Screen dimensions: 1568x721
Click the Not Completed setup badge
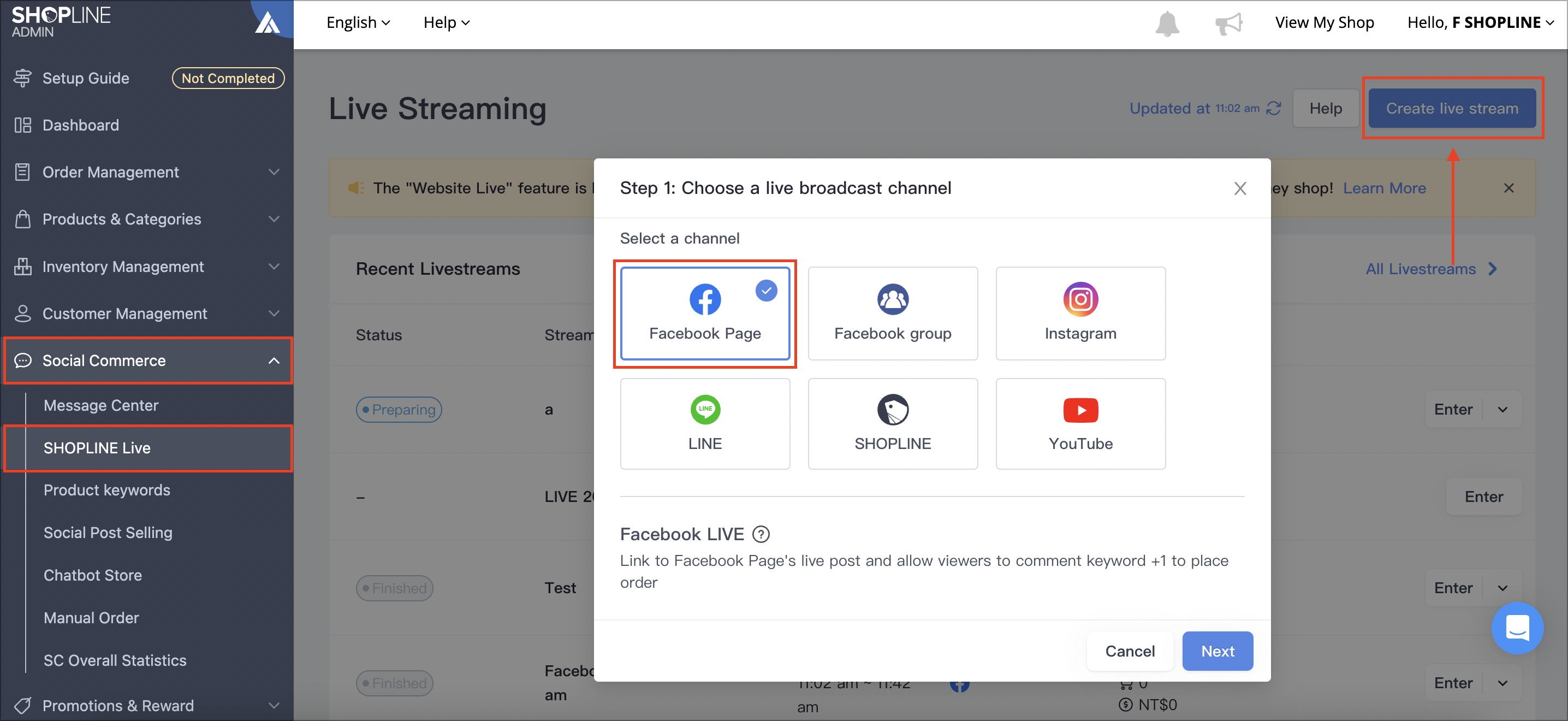(x=228, y=78)
